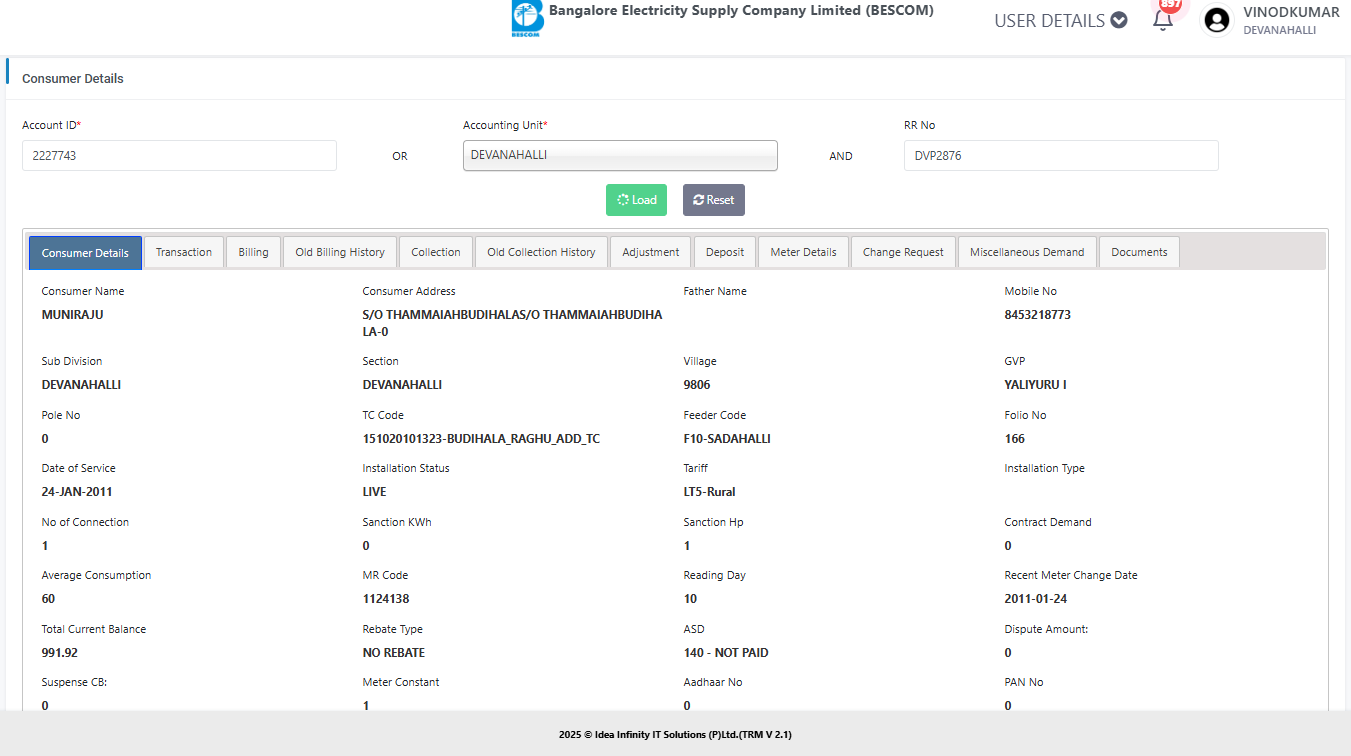Open the notifications bell icon
The height and width of the screenshot is (756, 1351).
pyautogui.click(x=1162, y=20)
